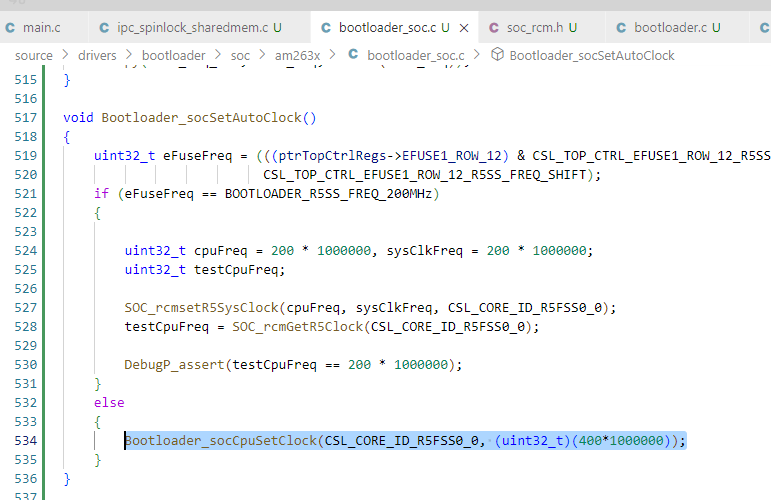Click the 'am263x' breadcrumb
The image size is (771, 500).
(x=297, y=56)
